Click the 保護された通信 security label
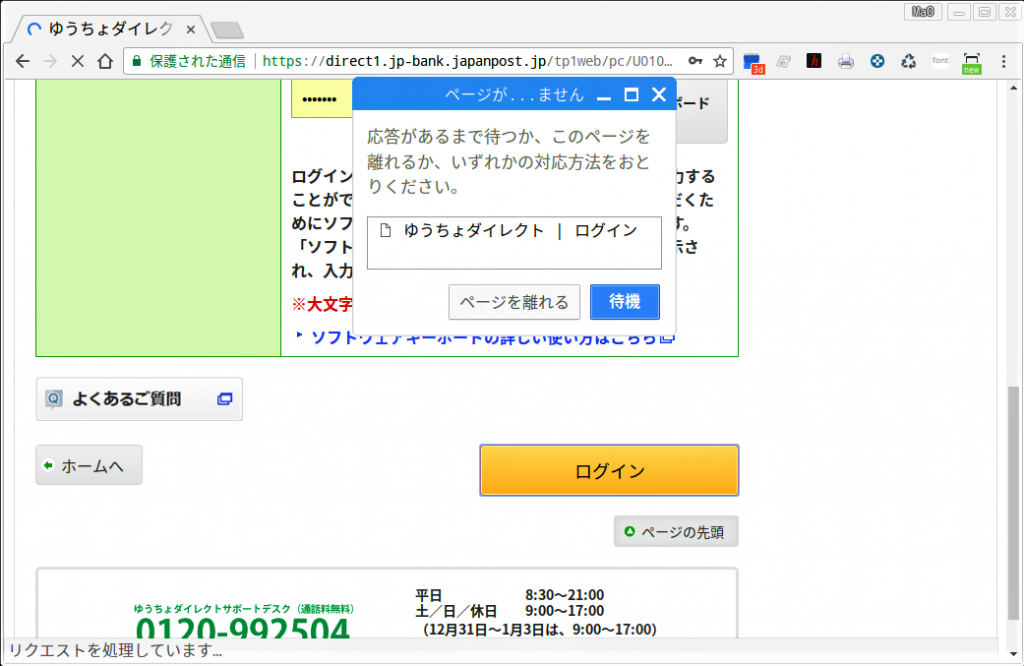 point(197,61)
